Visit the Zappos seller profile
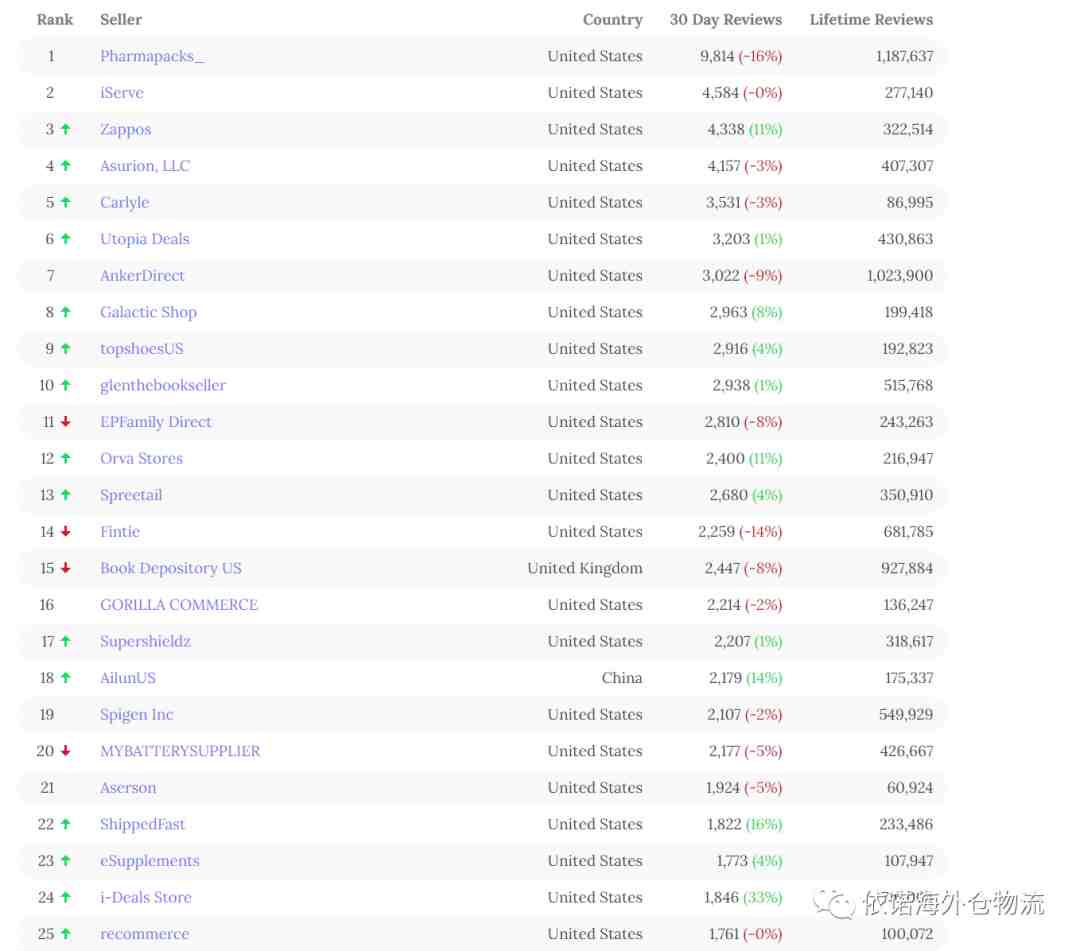 pyautogui.click(x=125, y=129)
